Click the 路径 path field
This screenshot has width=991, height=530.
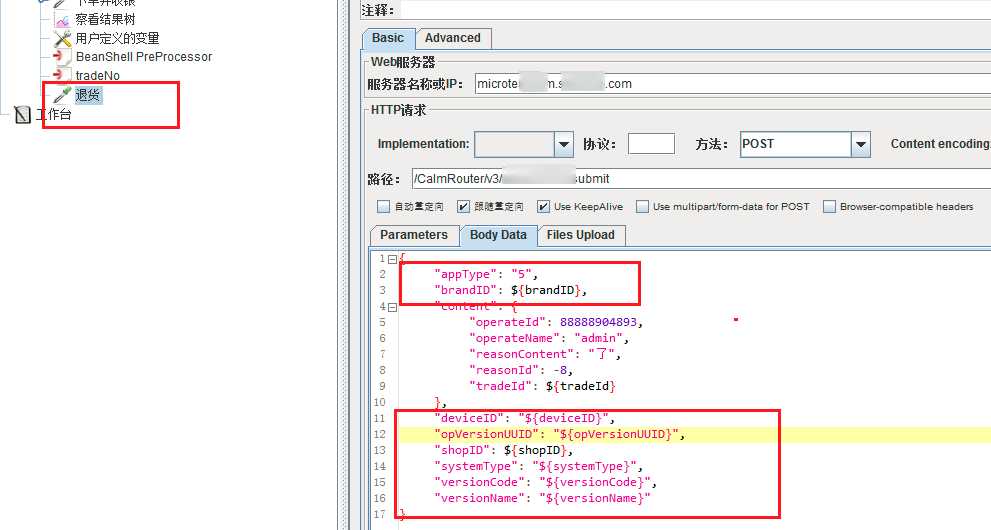click(x=702, y=179)
